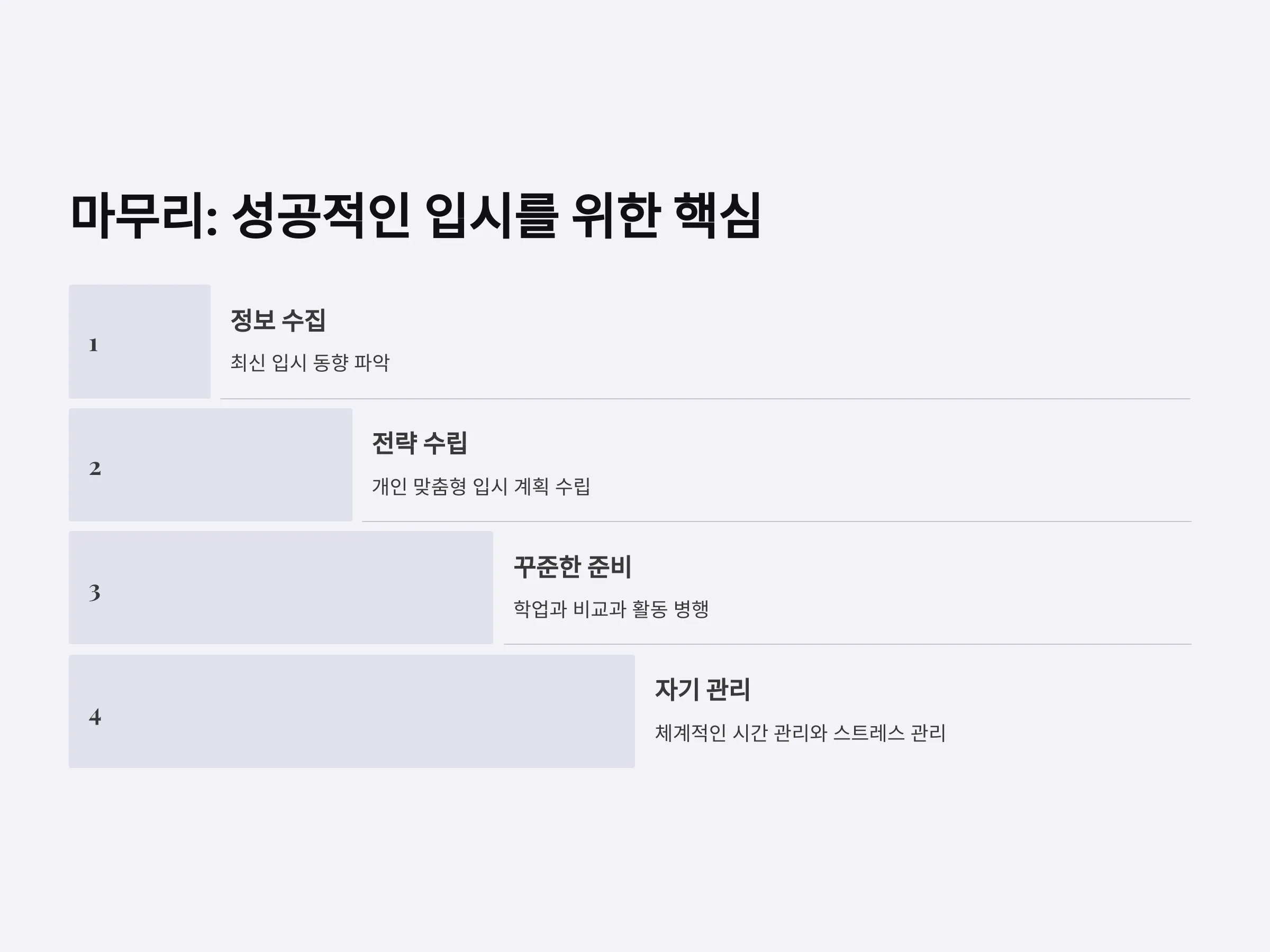Viewport: 1270px width, 952px height.
Task: Click the number 1 label
Action: pyautogui.click(x=94, y=345)
